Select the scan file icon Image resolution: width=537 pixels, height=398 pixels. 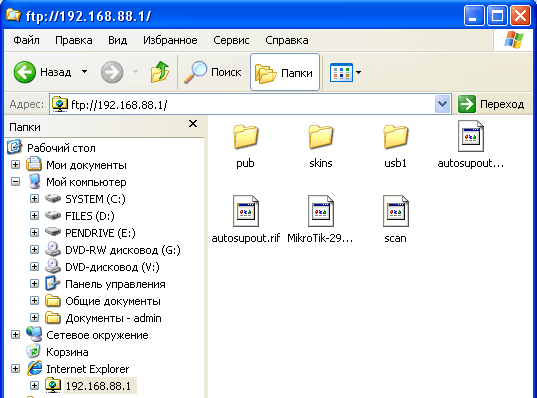tap(396, 211)
